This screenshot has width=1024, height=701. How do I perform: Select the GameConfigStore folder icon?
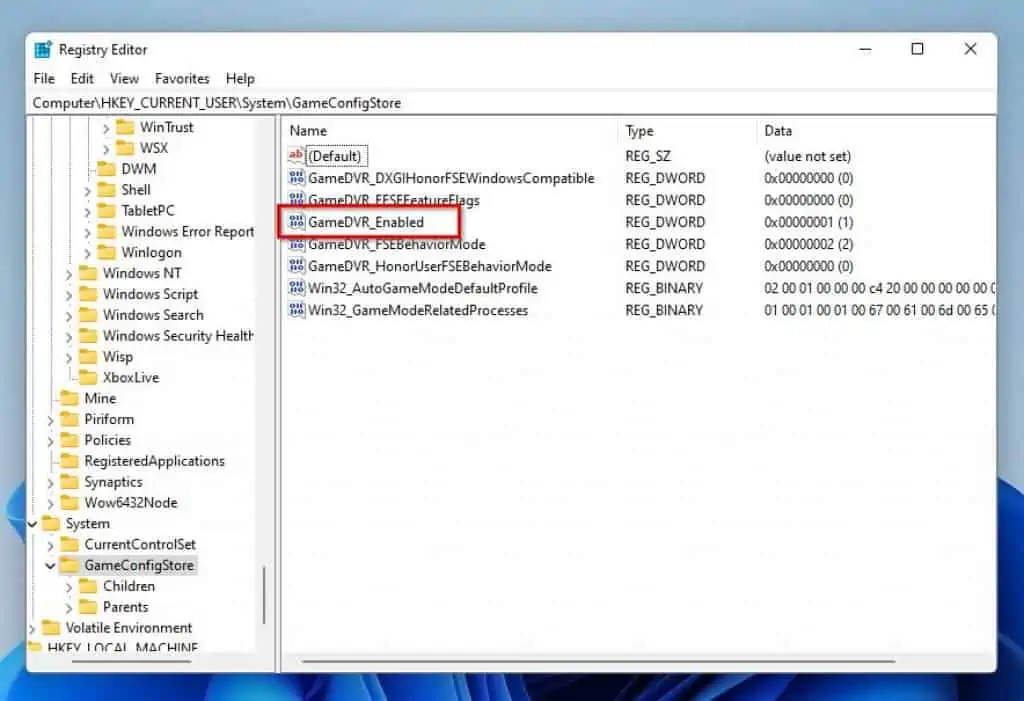[69, 565]
